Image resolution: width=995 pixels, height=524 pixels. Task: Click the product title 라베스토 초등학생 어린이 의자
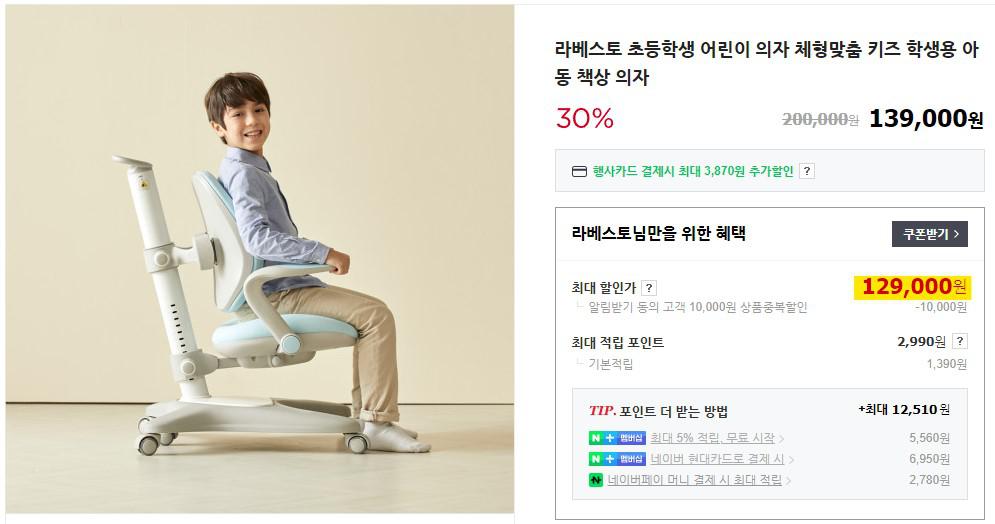coord(767,63)
